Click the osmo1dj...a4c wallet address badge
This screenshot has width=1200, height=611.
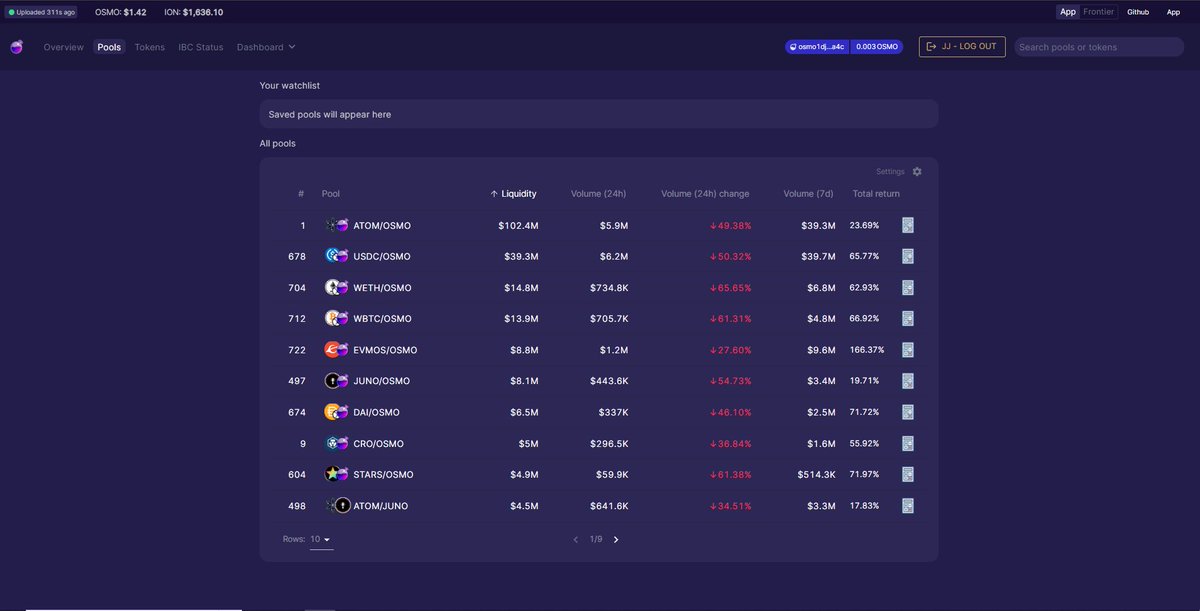click(817, 47)
